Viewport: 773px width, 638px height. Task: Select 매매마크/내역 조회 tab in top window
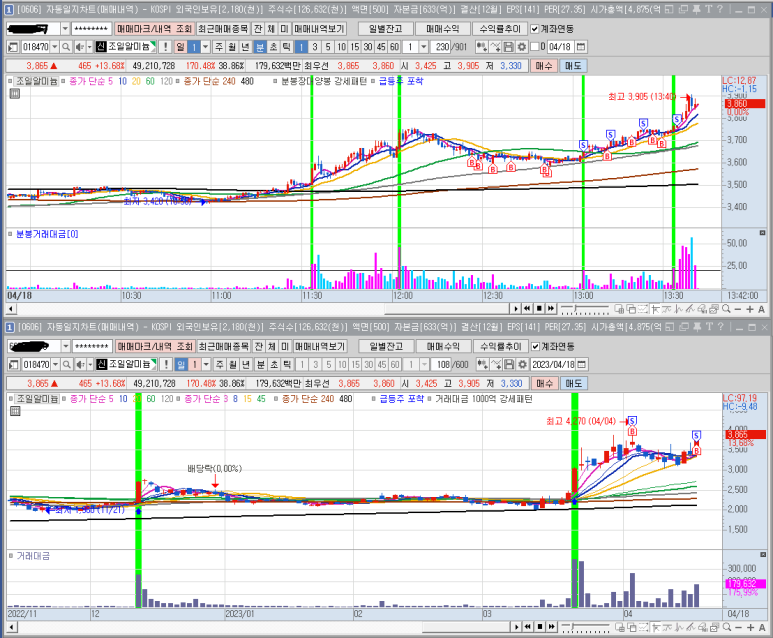154,29
